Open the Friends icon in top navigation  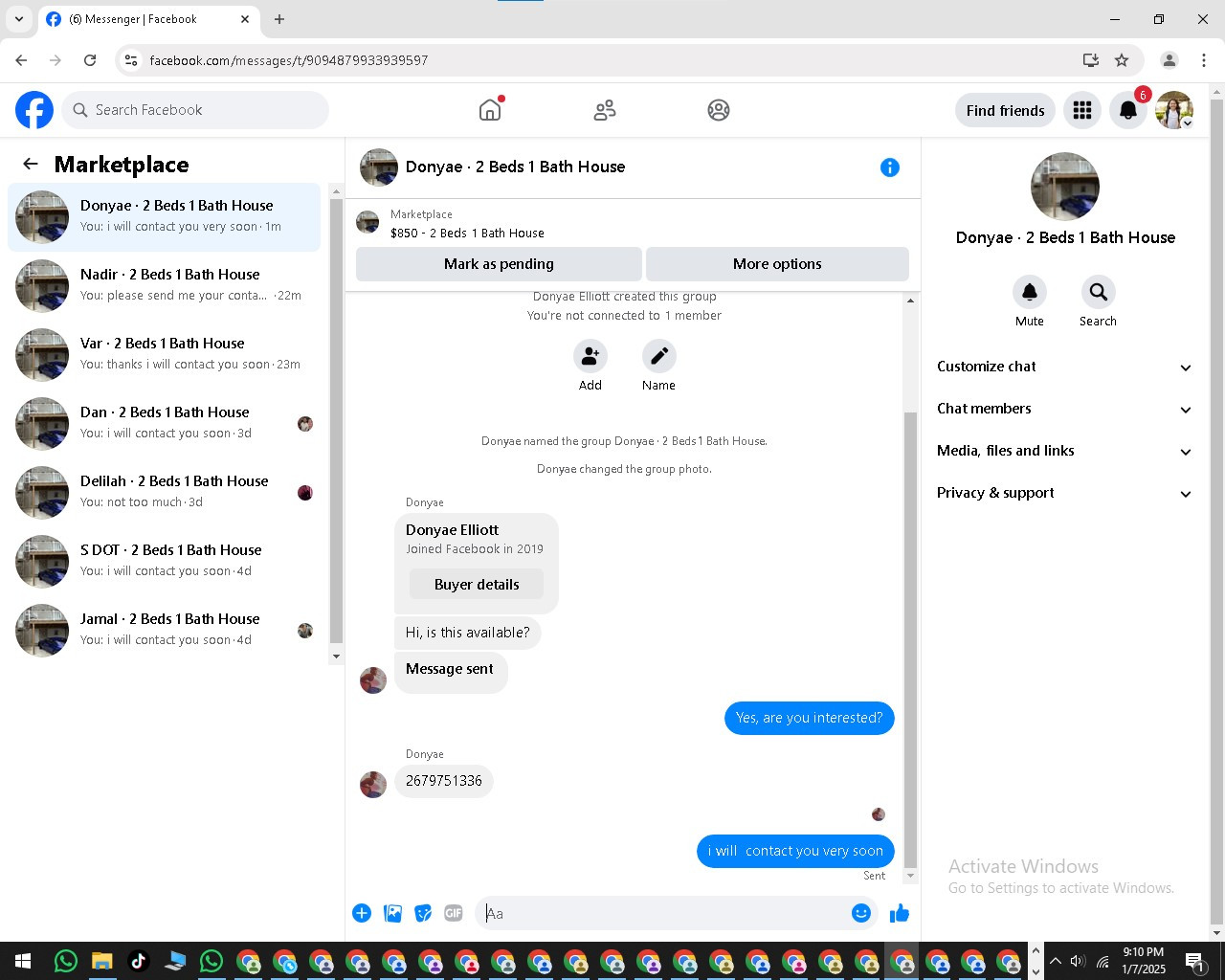point(605,110)
